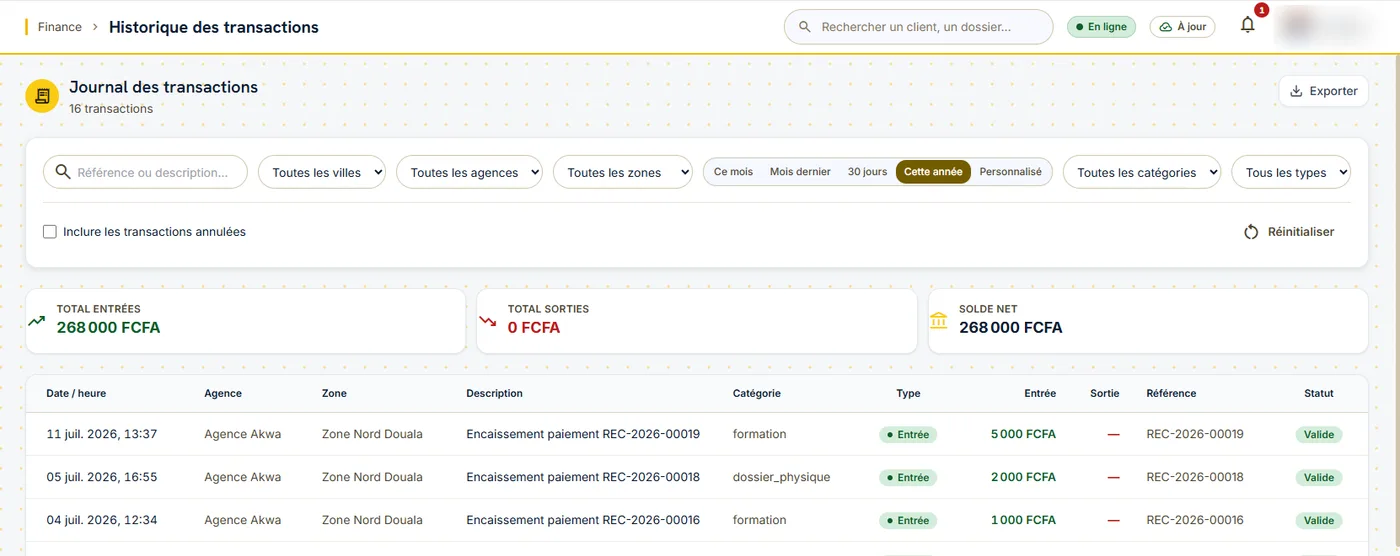The width and height of the screenshot is (1400, 556).
Task: Click the Zone column header
Action: [x=334, y=394]
